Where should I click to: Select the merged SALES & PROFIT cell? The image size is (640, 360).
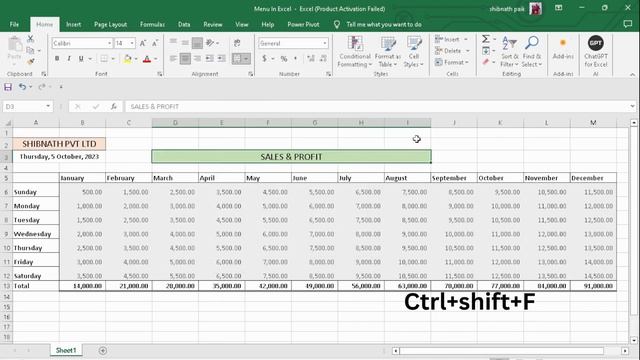[291, 157]
